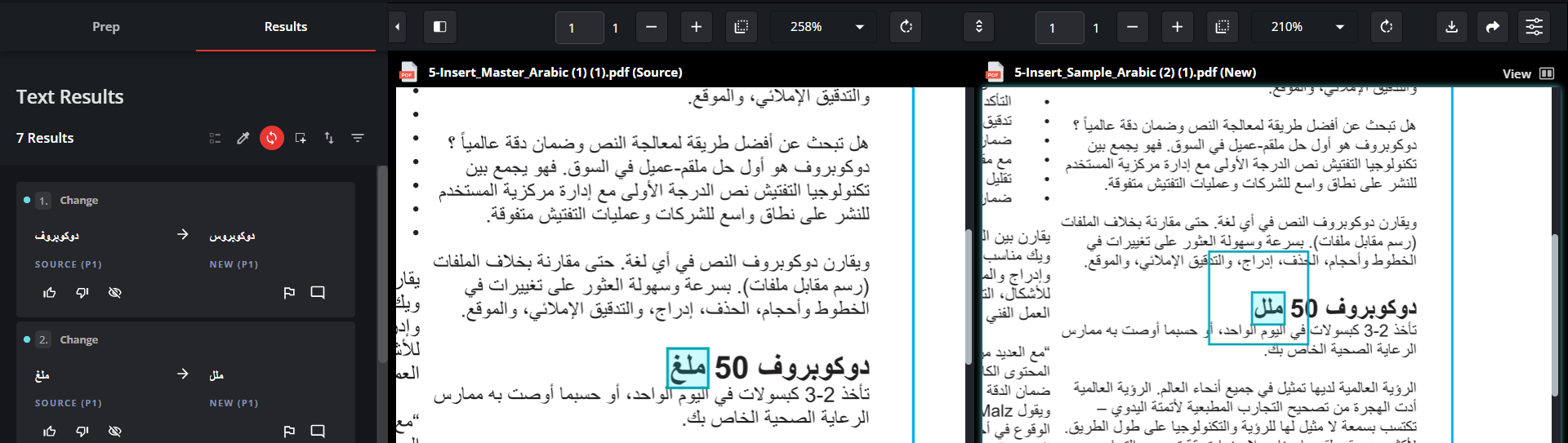Image resolution: width=1568 pixels, height=443 pixels.
Task: Open the 258% zoom dropdown
Action: 822,27
